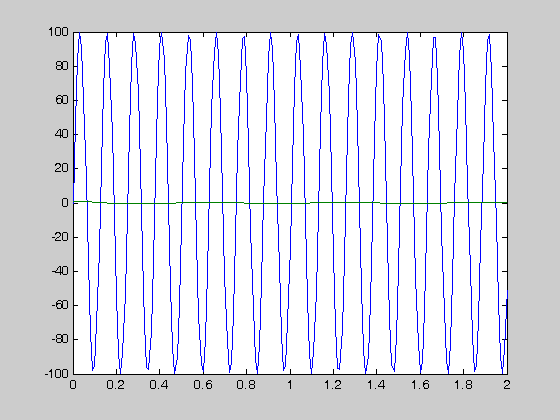Click the y-axis tick label "40"
Viewport: 560px width, 420px height.
62,134
